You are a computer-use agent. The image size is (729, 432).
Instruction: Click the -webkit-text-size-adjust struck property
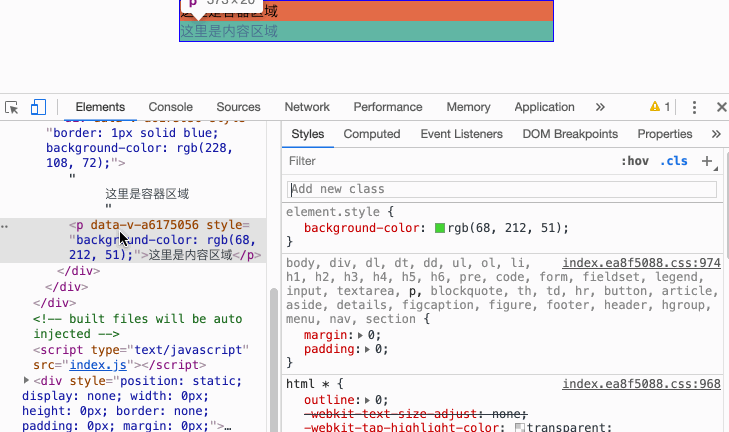point(391,414)
